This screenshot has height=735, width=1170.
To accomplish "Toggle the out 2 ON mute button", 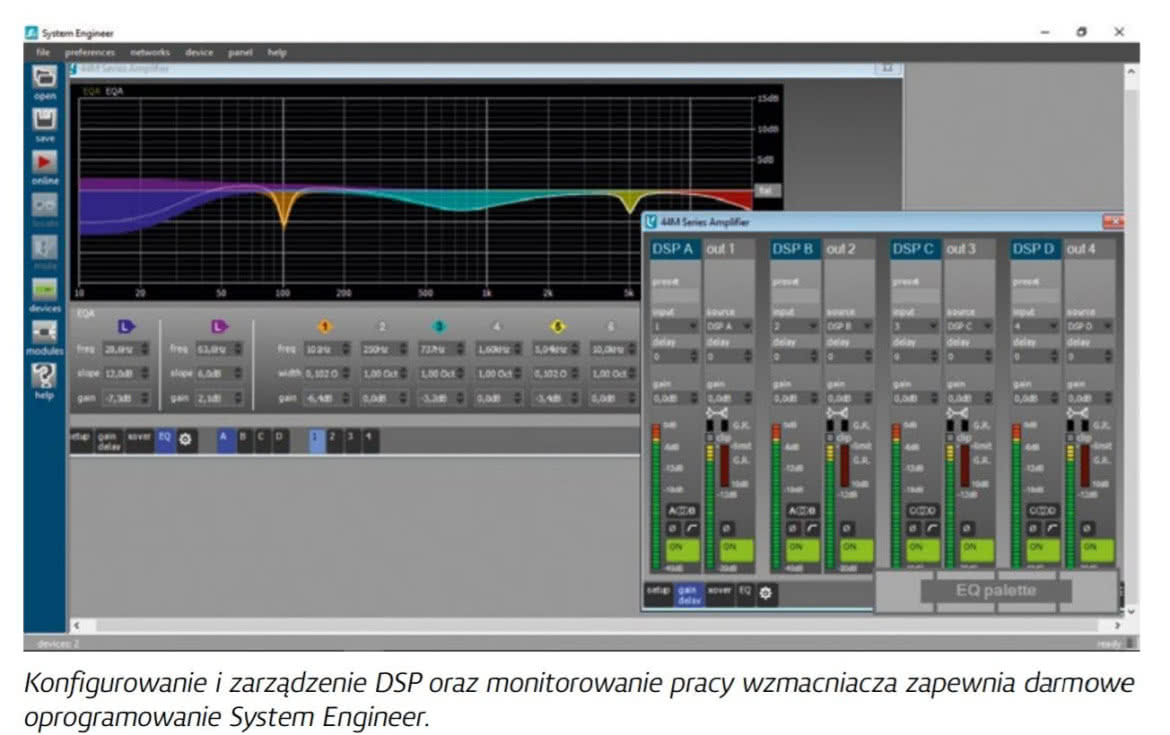I will click(x=856, y=551).
